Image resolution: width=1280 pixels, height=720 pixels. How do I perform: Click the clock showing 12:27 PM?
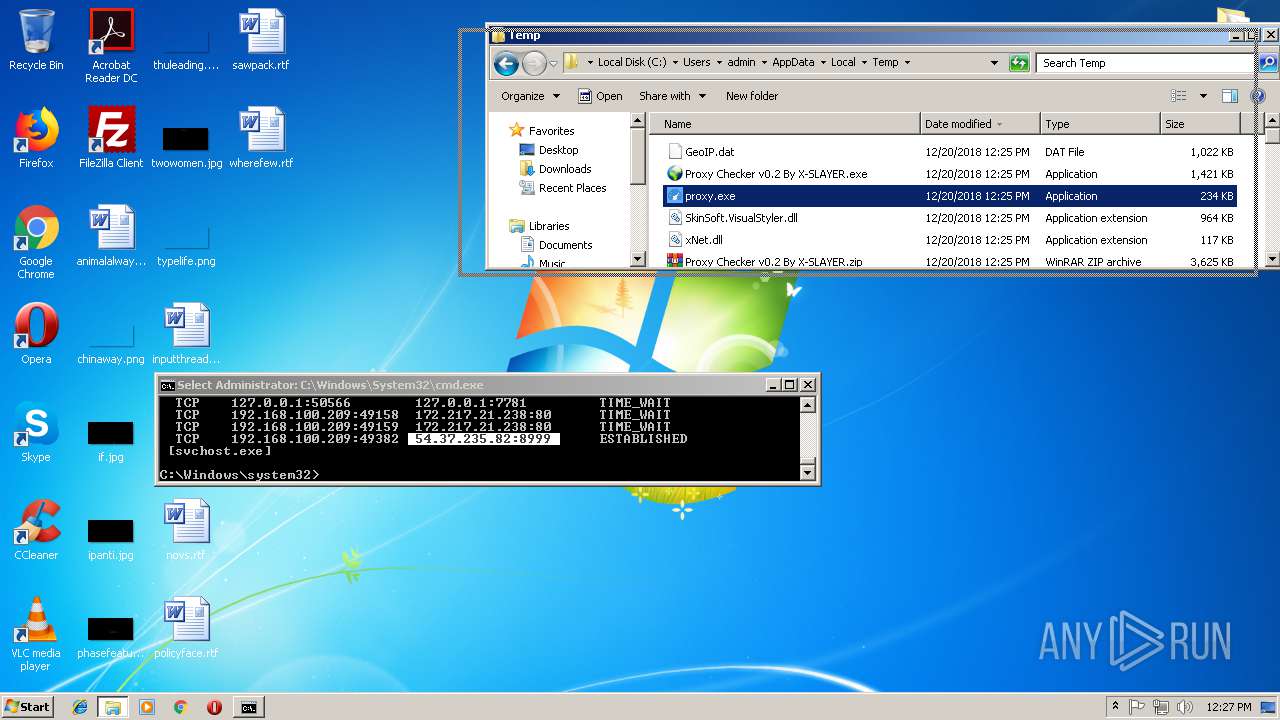(x=1229, y=707)
